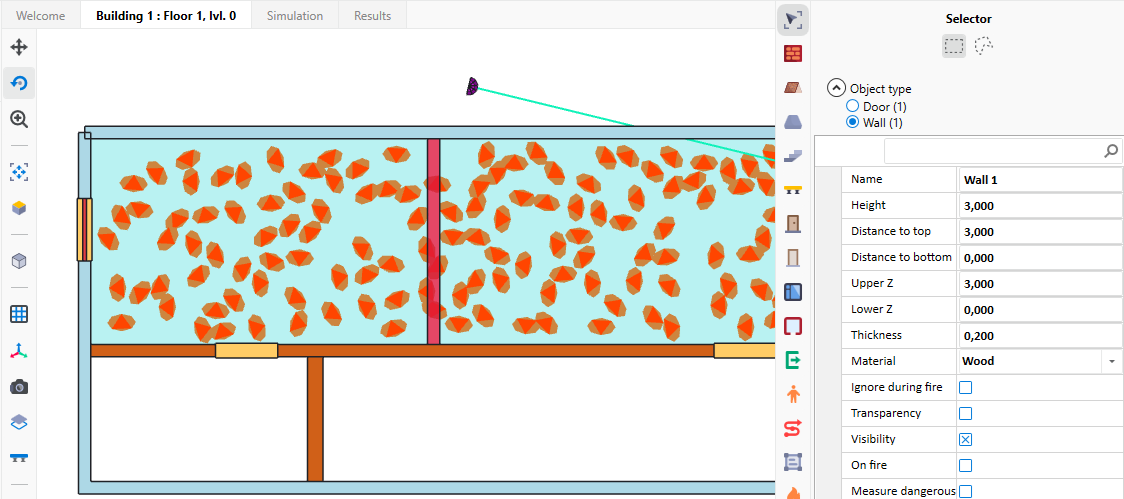Viewport: 1124px width, 499px height.
Task: Select rectangular selection mode
Action: point(953,47)
